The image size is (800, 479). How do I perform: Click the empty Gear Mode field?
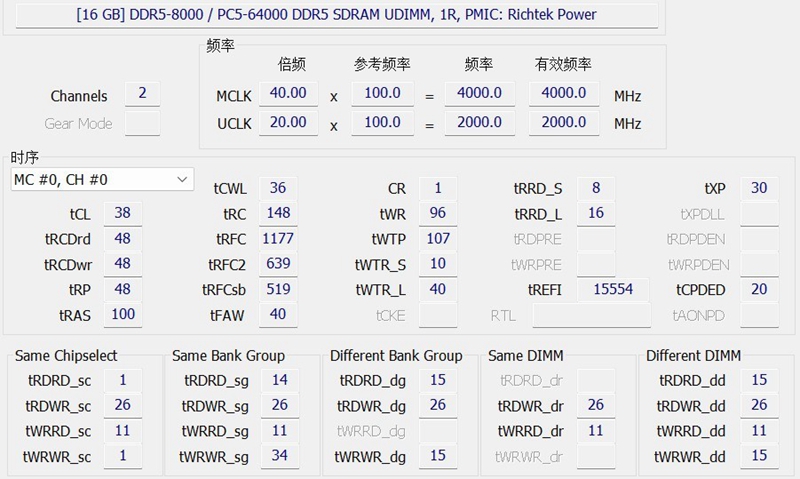(142, 124)
